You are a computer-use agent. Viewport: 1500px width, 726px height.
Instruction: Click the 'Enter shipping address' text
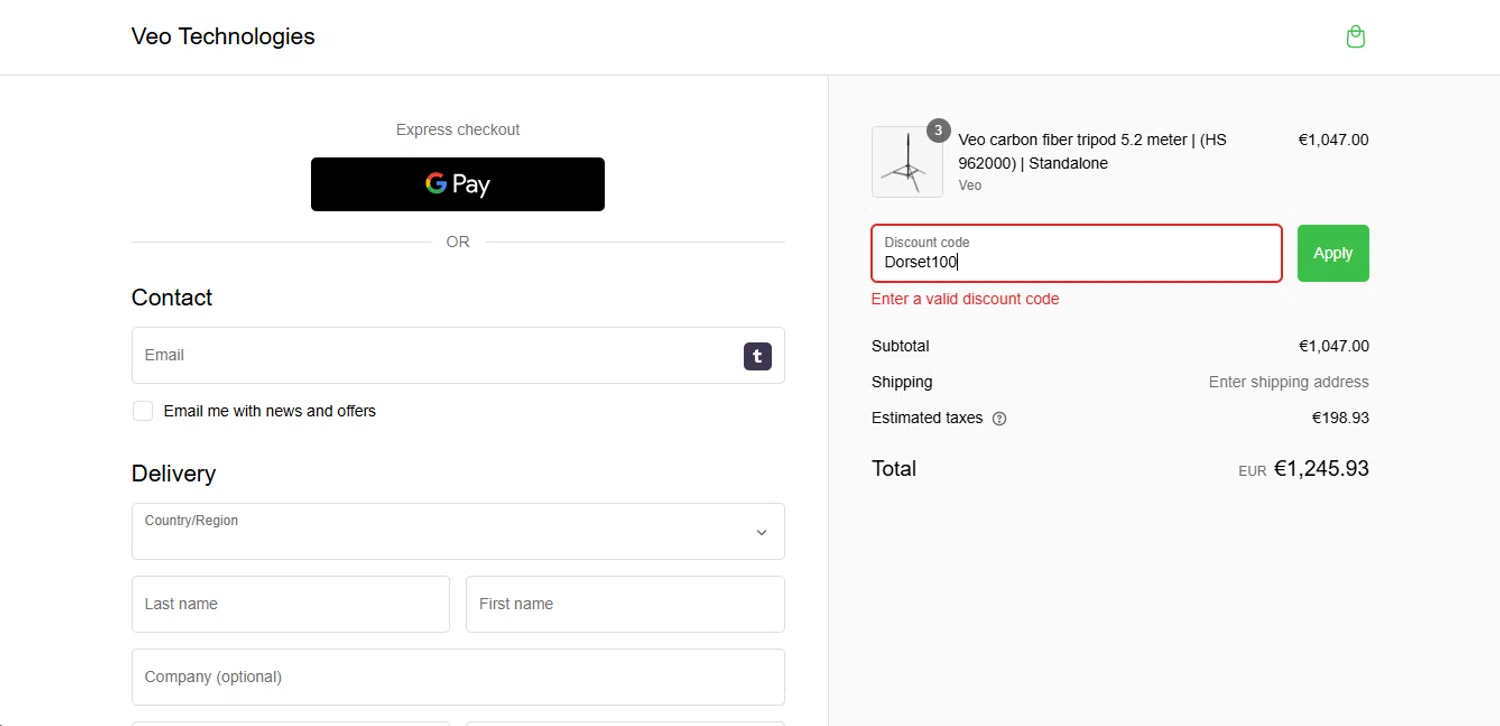(1288, 382)
